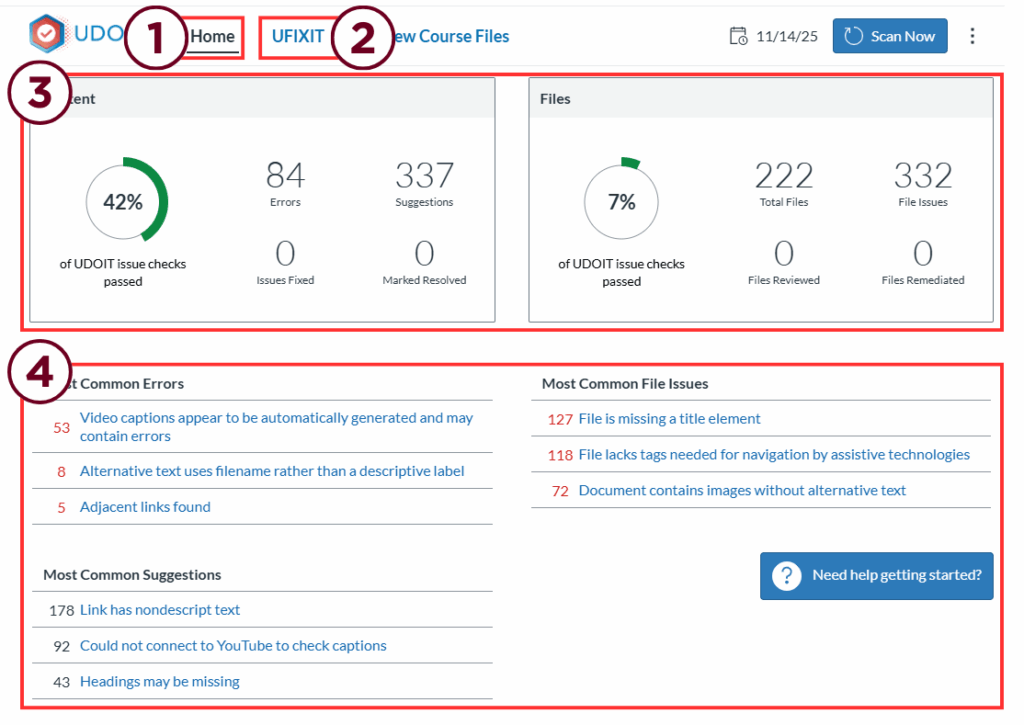Click the question mark help icon
The width and height of the screenshot is (1024, 725).
pyautogui.click(x=787, y=576)
